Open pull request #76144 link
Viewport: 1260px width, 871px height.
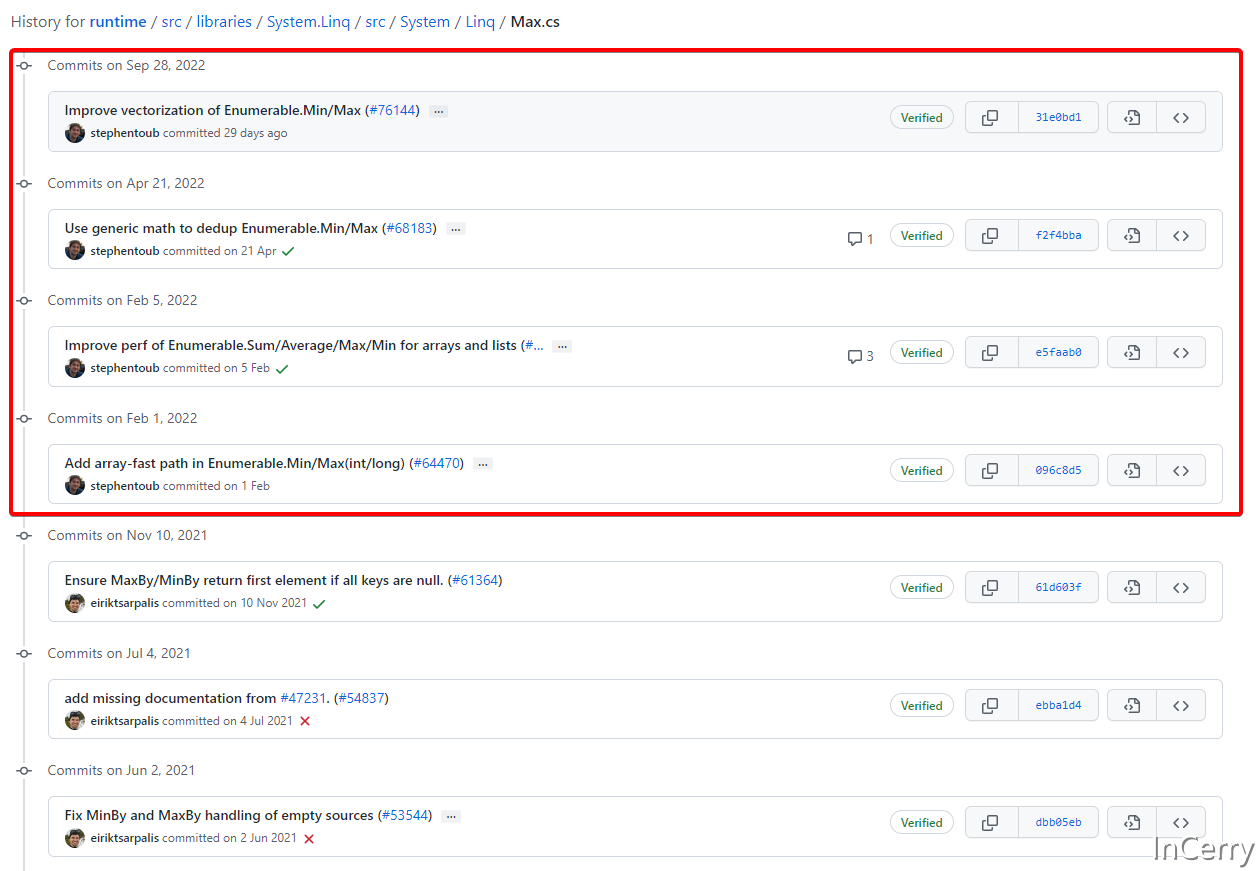(x=392, y=111)
